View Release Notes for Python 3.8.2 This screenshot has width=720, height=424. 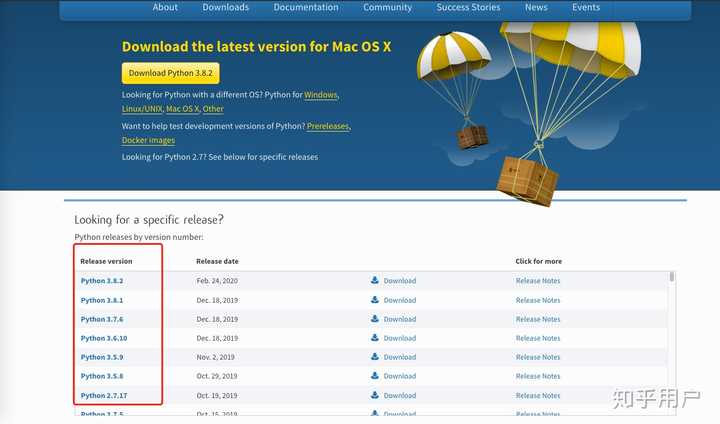(538, 281)
